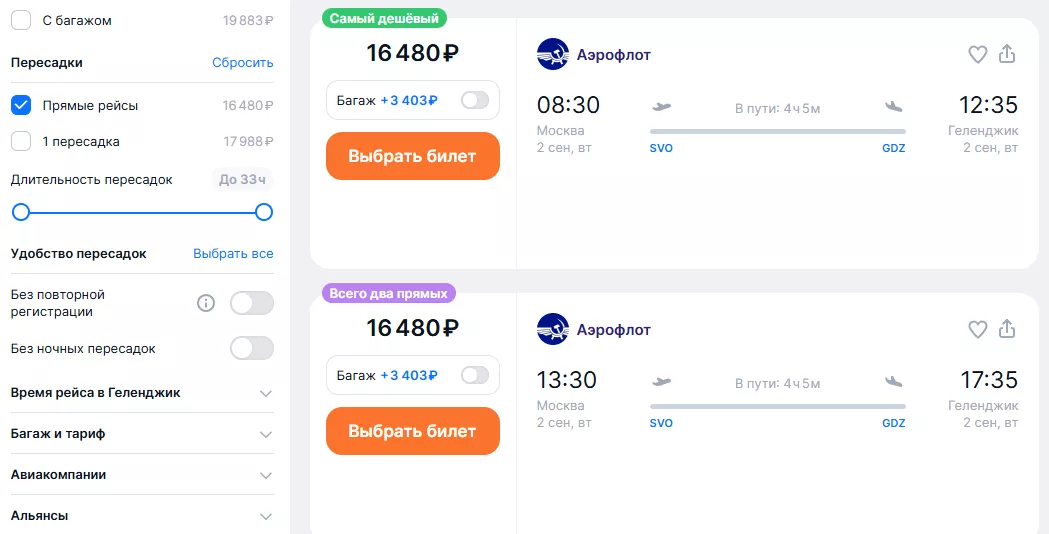Add the 13:30 flight to favorites (heart)
1049x534 pixels.
coord(978,329)
